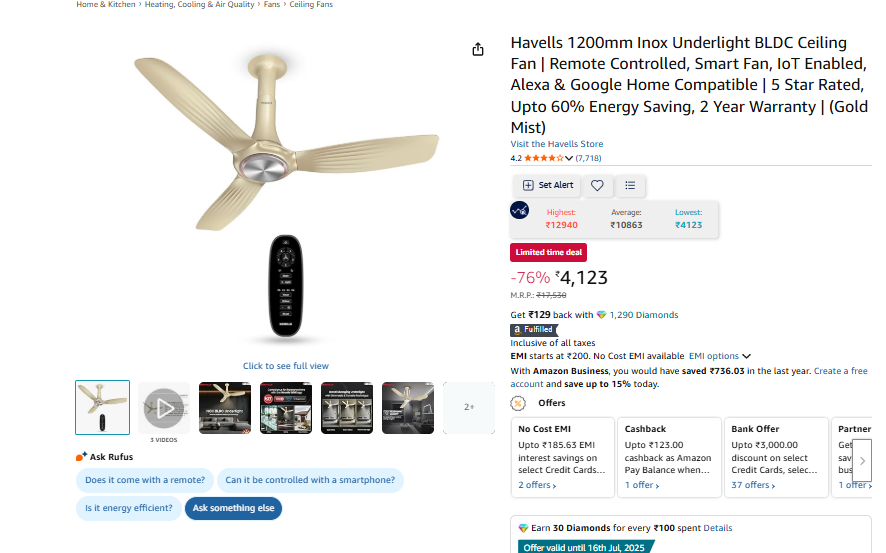
Task: Set a price alert
Action: point(548,185)
